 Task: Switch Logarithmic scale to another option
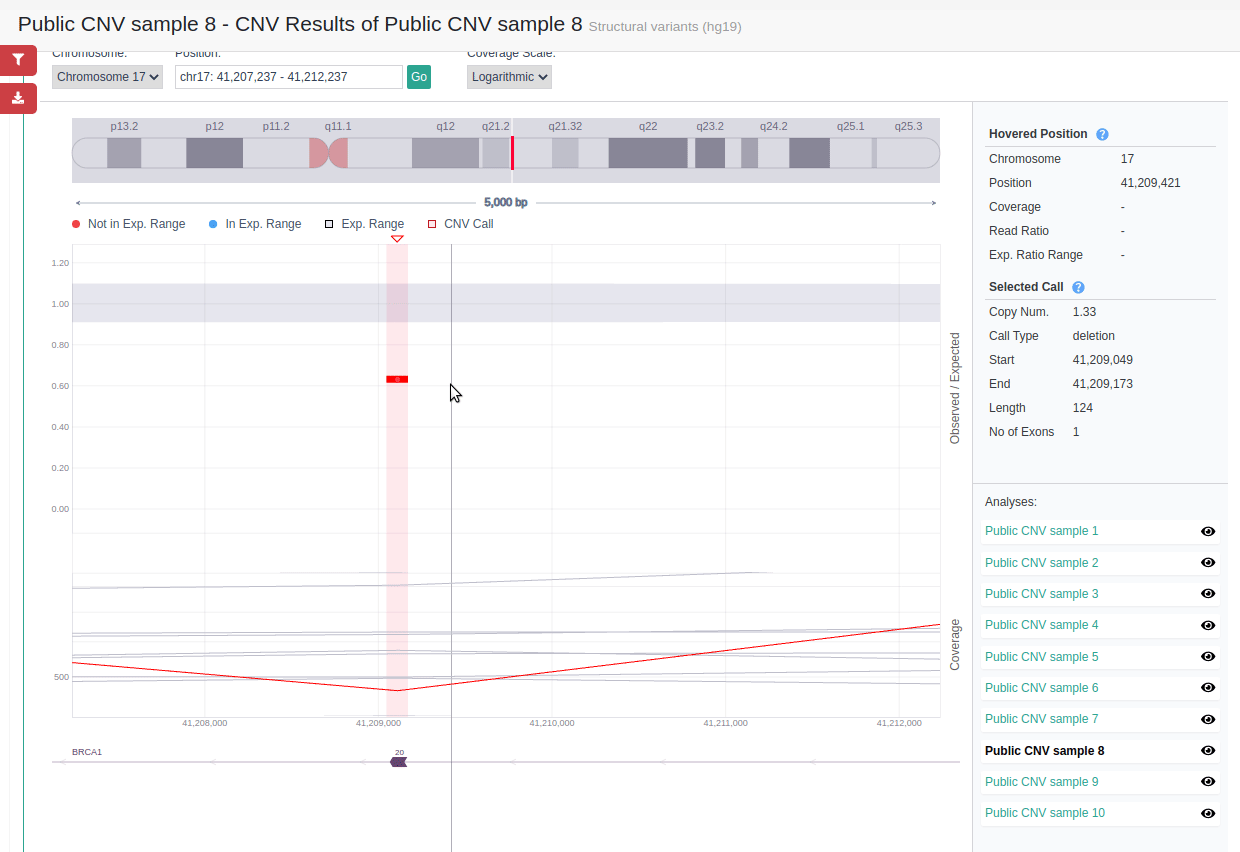(509, 76)
